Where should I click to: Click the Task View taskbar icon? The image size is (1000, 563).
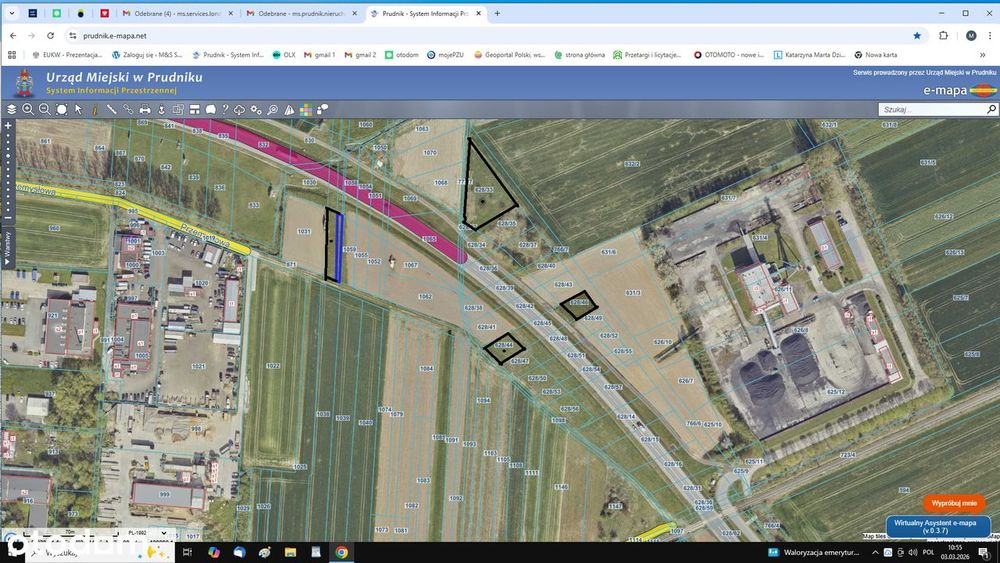[188, 552]
